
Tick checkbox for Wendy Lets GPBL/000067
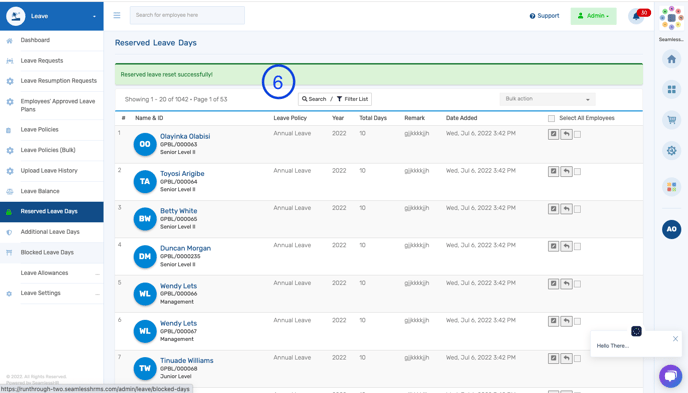click(577, 322)
